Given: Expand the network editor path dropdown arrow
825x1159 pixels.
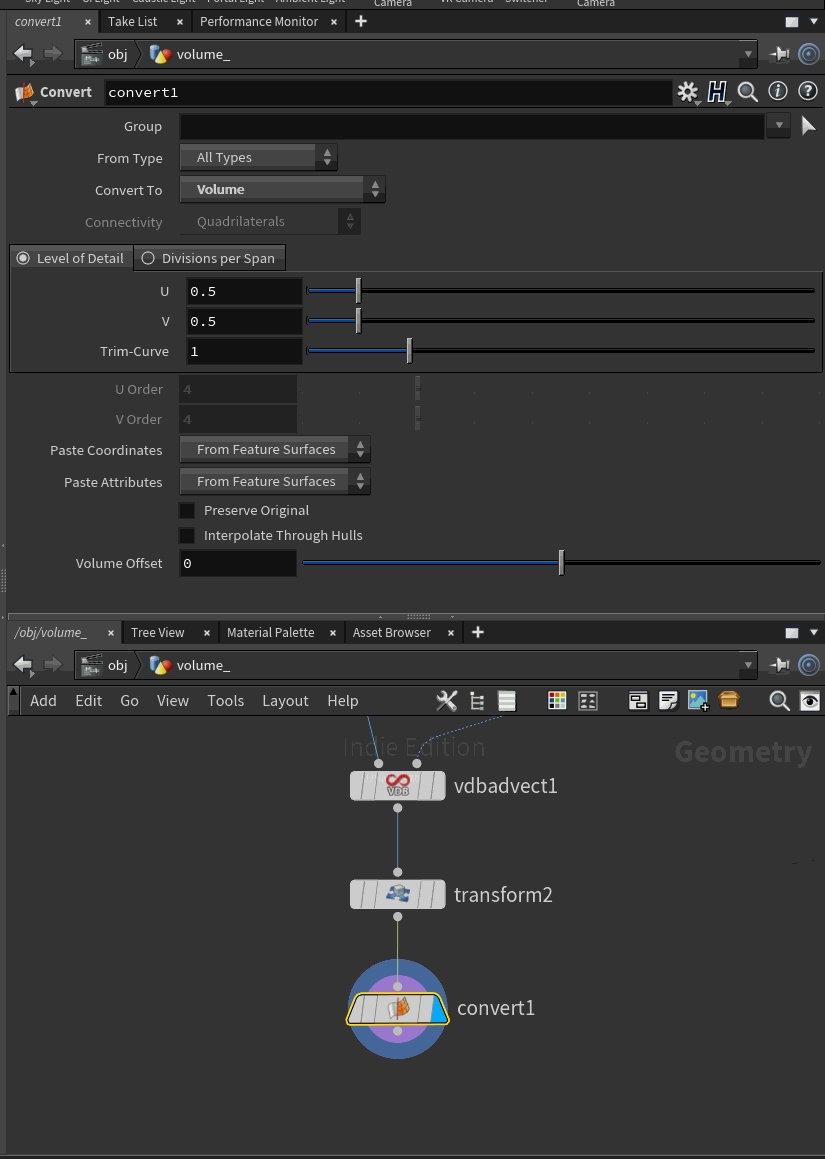Looking at the screenshot, I should click(x=747, y=665).
